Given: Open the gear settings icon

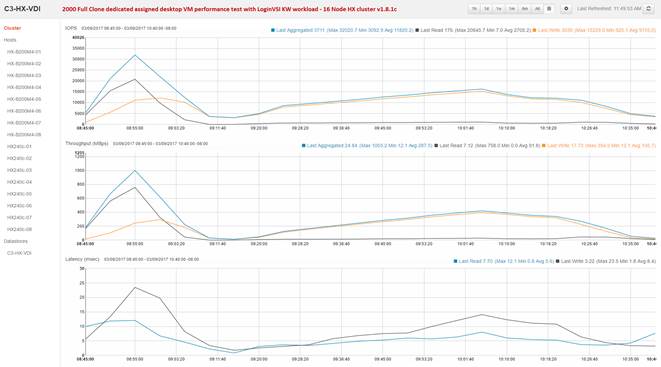Looking at the screenshot, I should coord(566,8).
